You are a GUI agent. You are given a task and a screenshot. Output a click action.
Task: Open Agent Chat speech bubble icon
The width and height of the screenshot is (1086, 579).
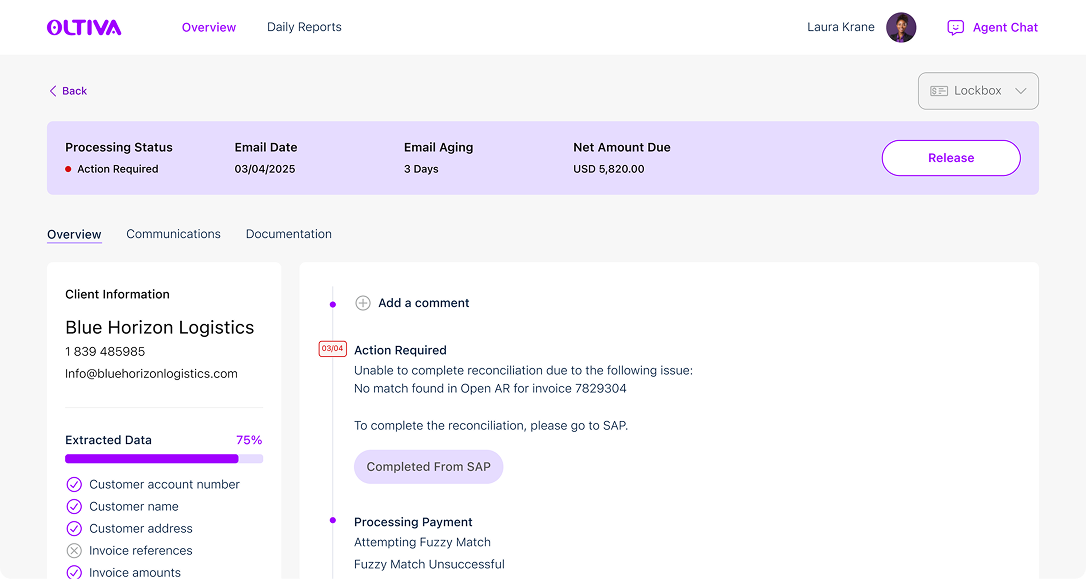click(x=955, y=28)
